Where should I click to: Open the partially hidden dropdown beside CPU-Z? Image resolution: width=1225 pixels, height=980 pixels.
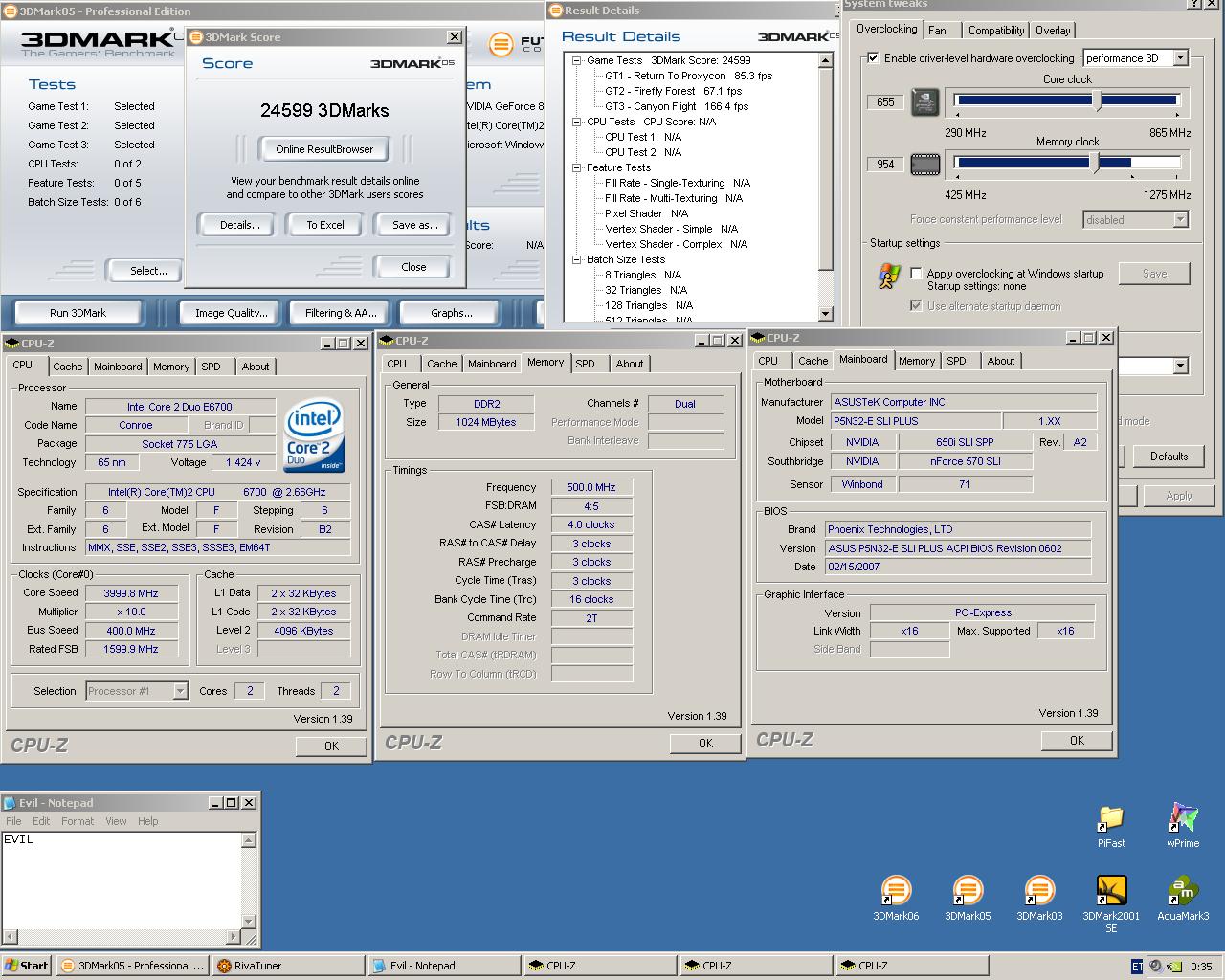1179,366
